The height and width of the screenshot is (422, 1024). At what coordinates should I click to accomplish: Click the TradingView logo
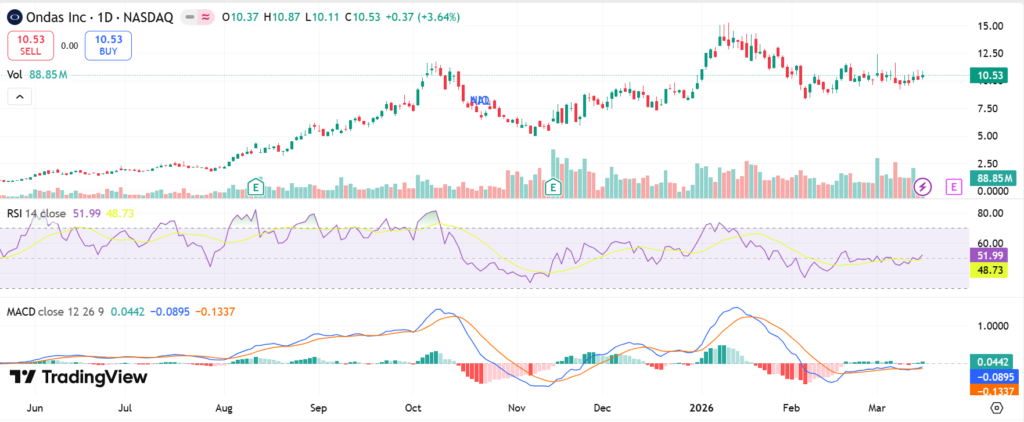78,377
